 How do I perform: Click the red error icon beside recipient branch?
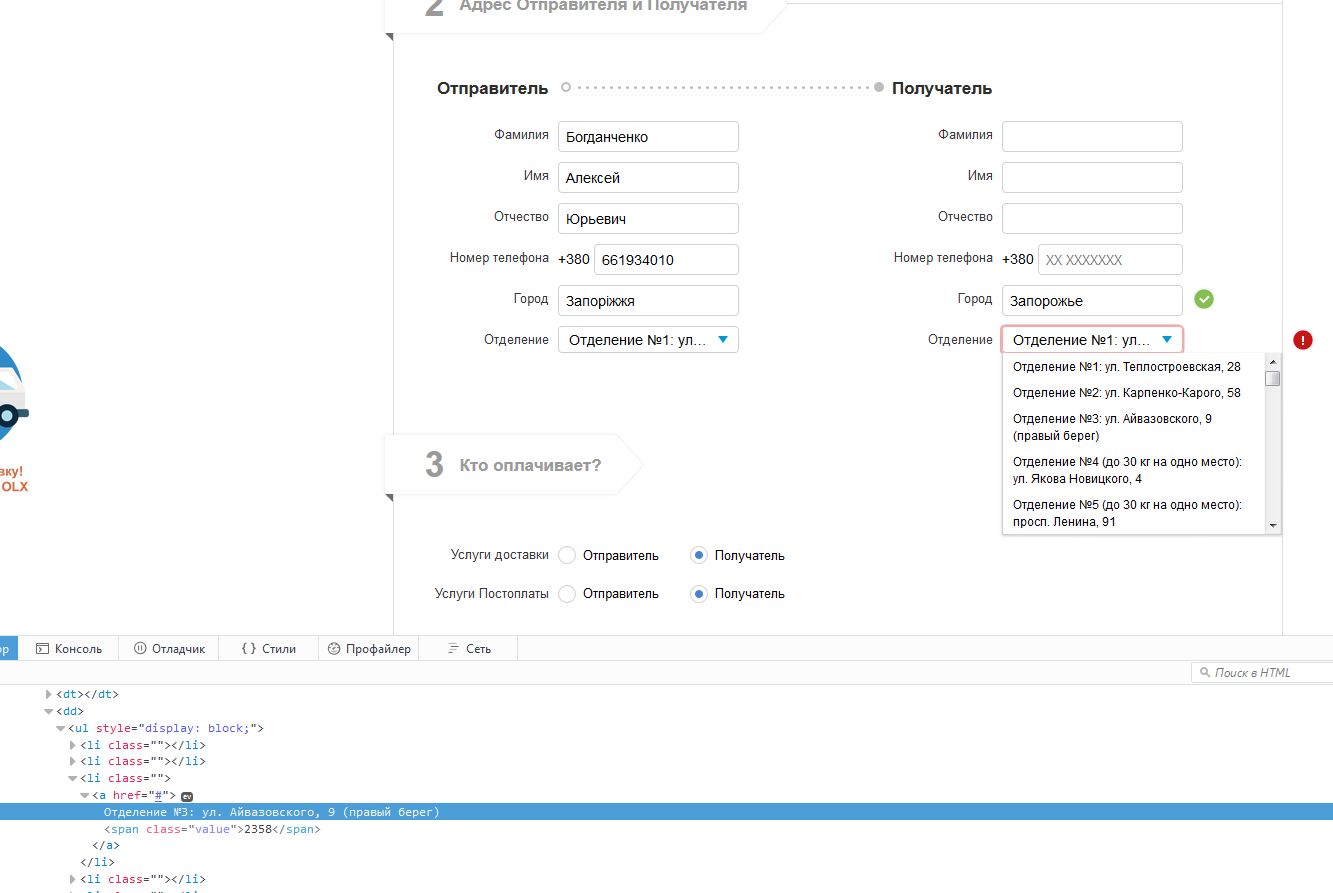pyautogui.click(x=1302, y=340)
